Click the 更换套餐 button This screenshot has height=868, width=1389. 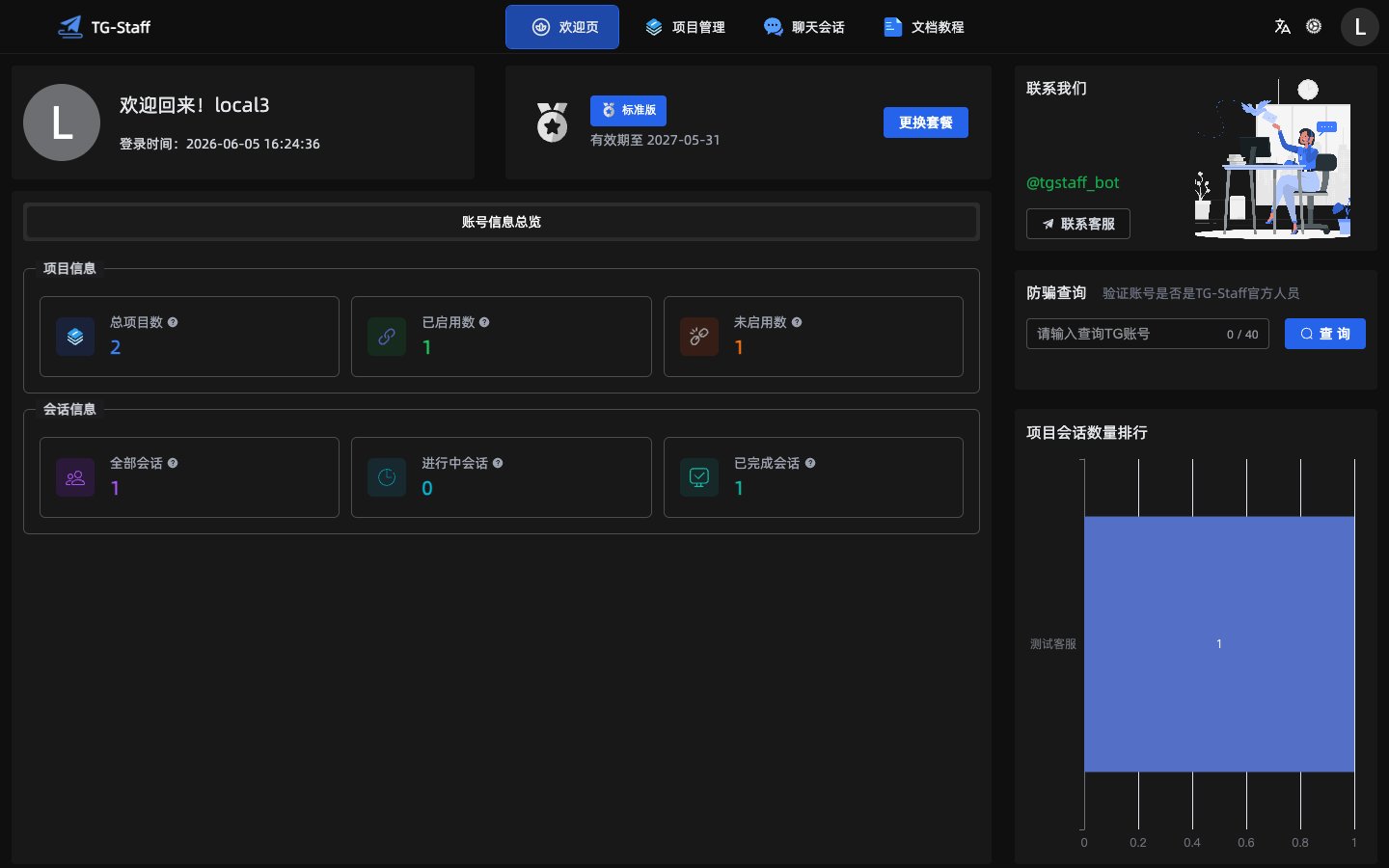point(926,122)
